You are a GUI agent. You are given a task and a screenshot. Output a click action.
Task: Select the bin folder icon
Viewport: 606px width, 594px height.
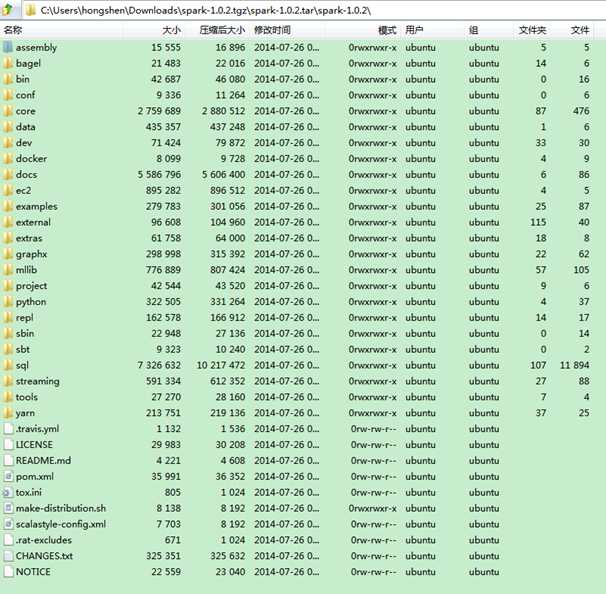click(8, 79)
